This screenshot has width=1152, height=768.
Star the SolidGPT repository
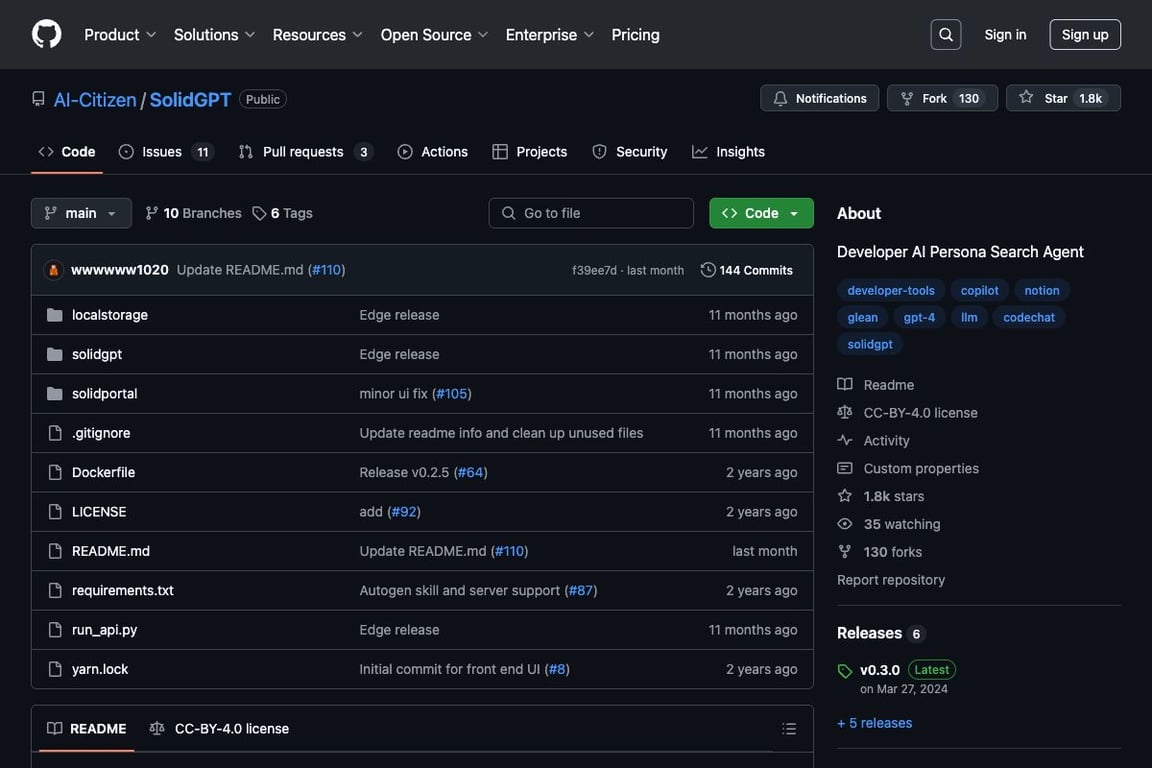pos(1062,98)
